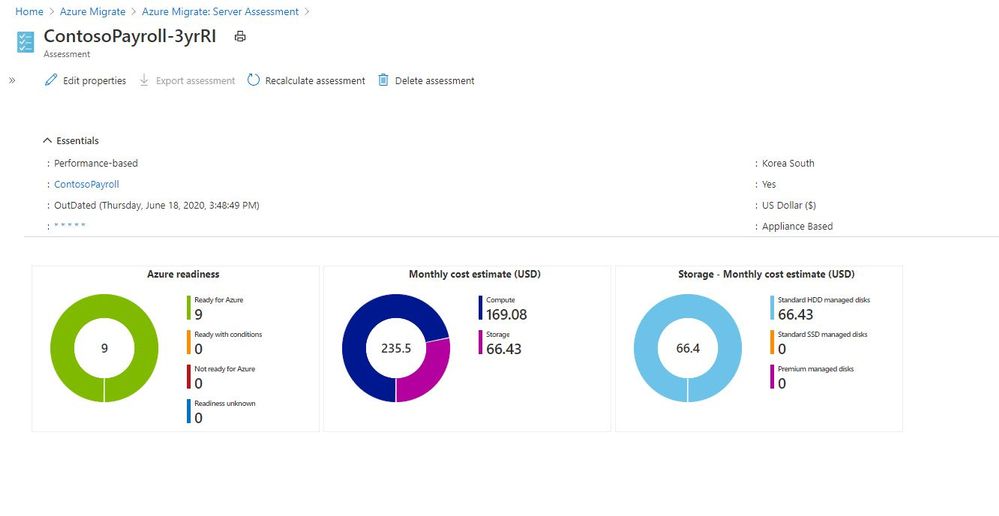Screen dimensions: 999x516
Task: Open Azure Migrate breadcrumb link
Action: click(x=92, y=11)
